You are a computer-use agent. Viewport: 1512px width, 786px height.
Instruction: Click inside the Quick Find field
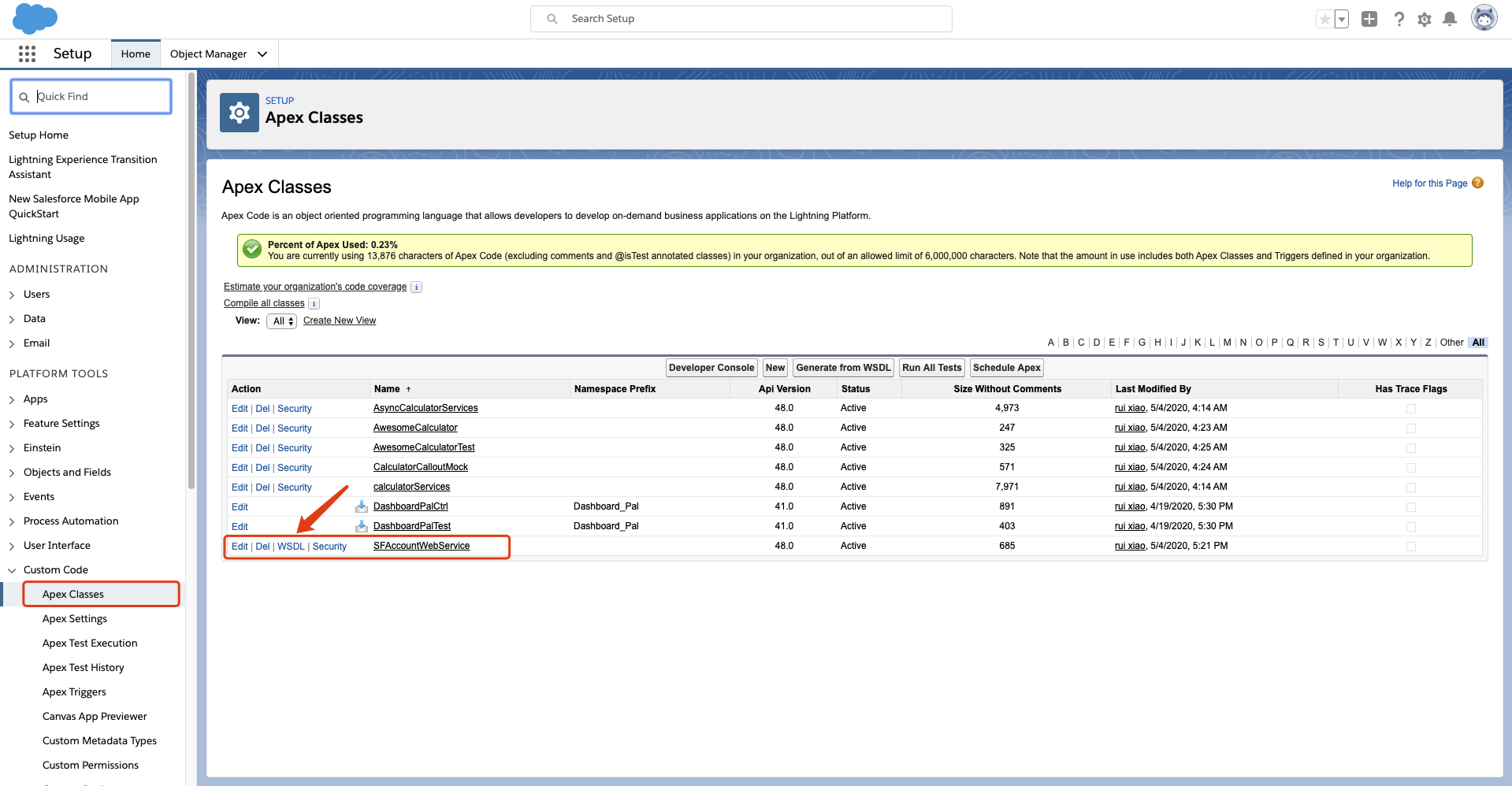[91, 96]
